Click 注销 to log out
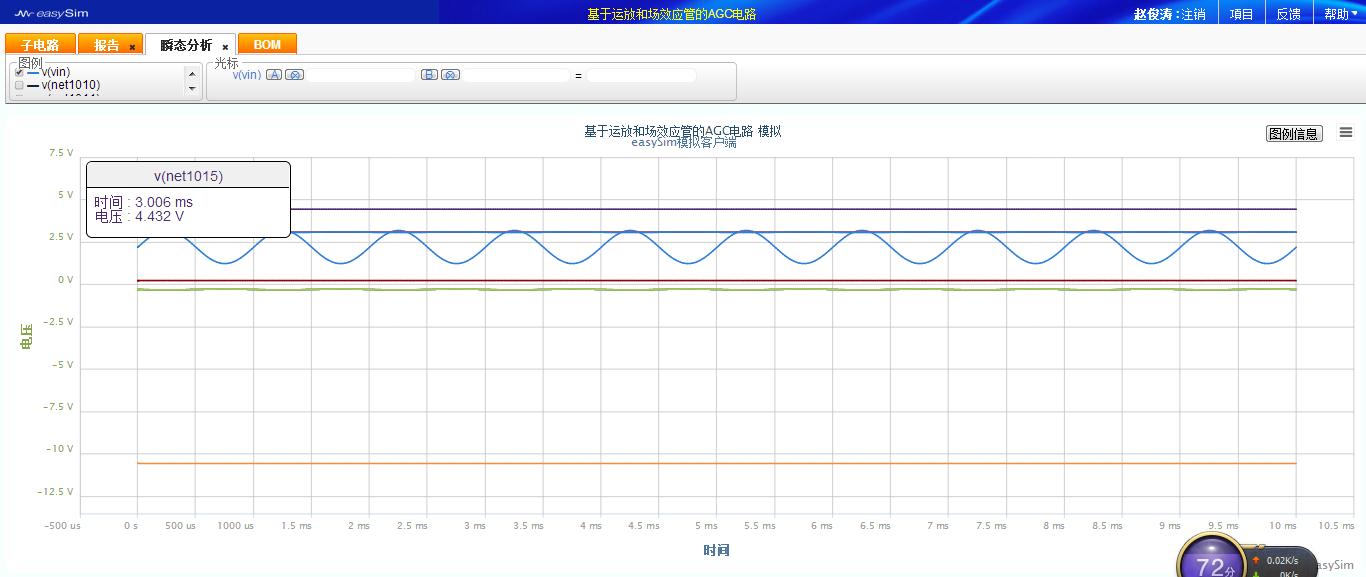This screenshot has height=577, width=1366. coord(1193,14)
